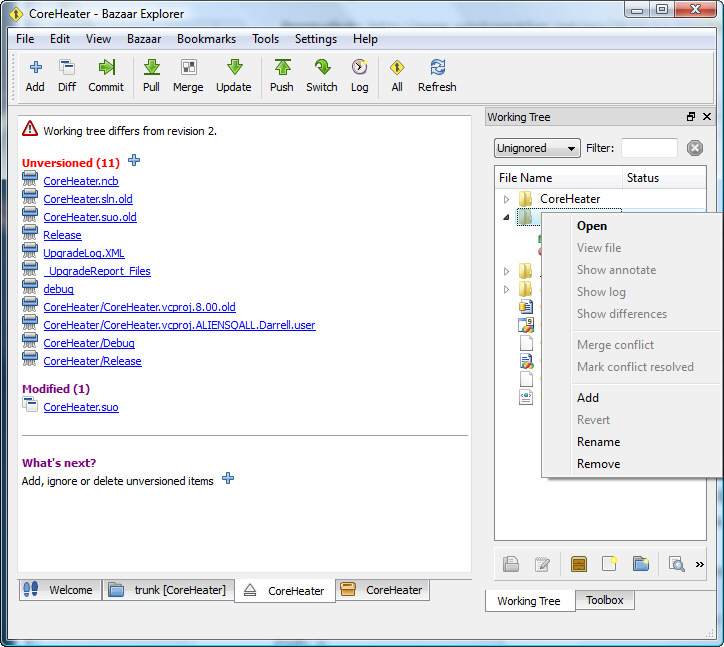This screenshot has height=647, width=724.
Task: Switch to the Toolbox tab
Action: click(x=604, y=600)
